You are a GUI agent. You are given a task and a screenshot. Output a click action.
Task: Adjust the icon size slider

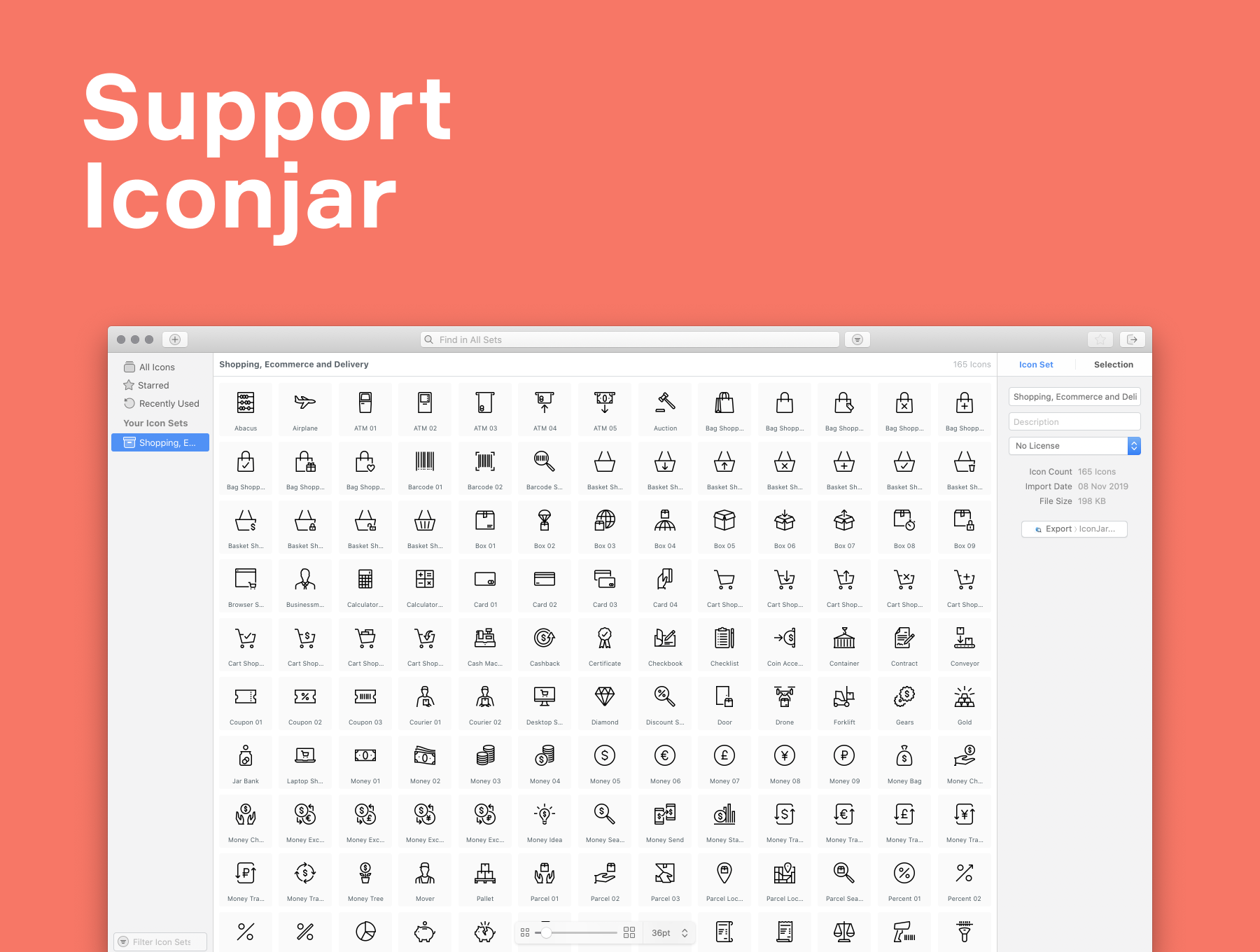click(x=547, y=933)
